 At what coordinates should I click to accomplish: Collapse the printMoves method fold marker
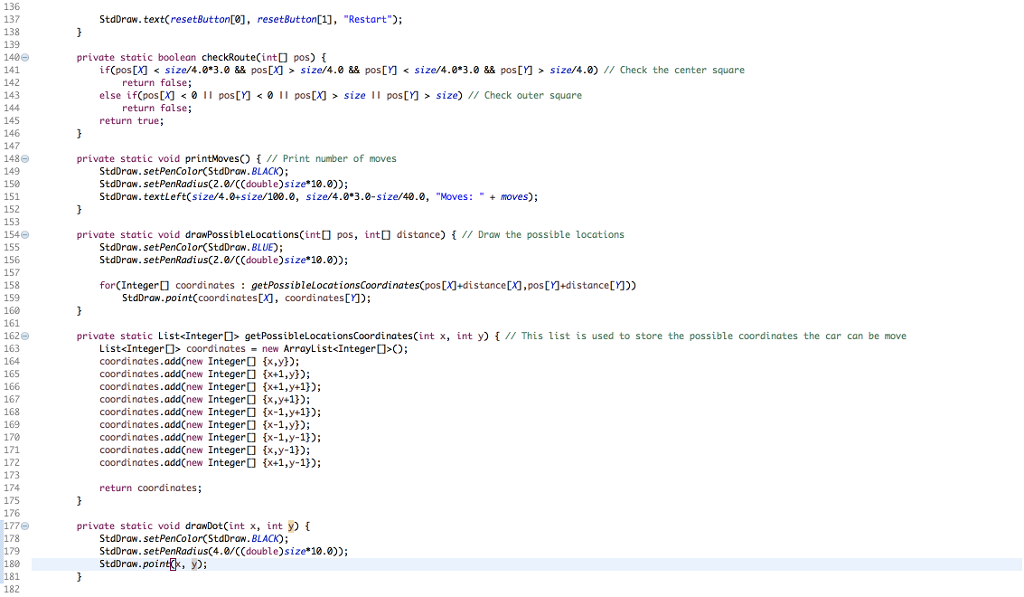[x=26, y=158]
